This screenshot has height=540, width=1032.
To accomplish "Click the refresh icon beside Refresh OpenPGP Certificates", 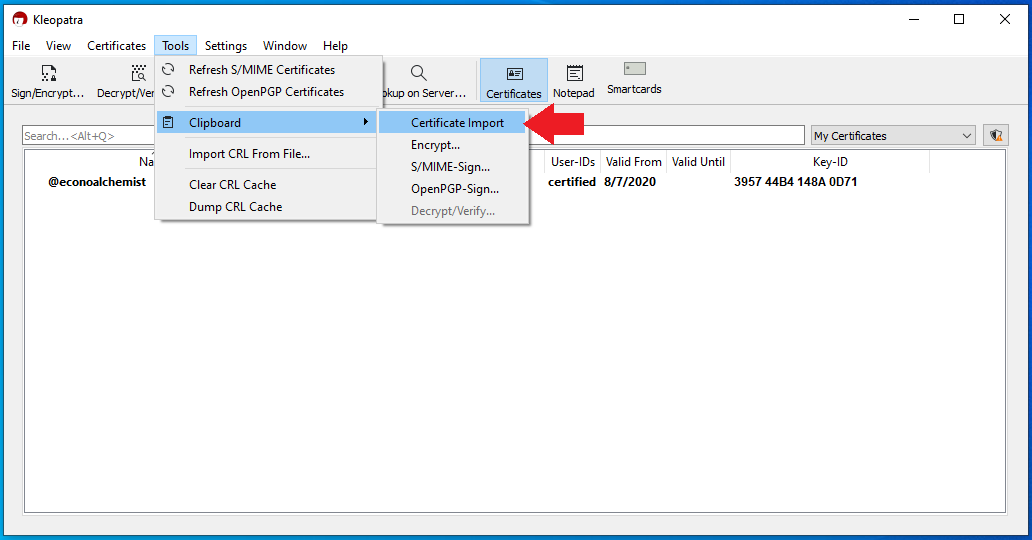I will pos(168,92).
